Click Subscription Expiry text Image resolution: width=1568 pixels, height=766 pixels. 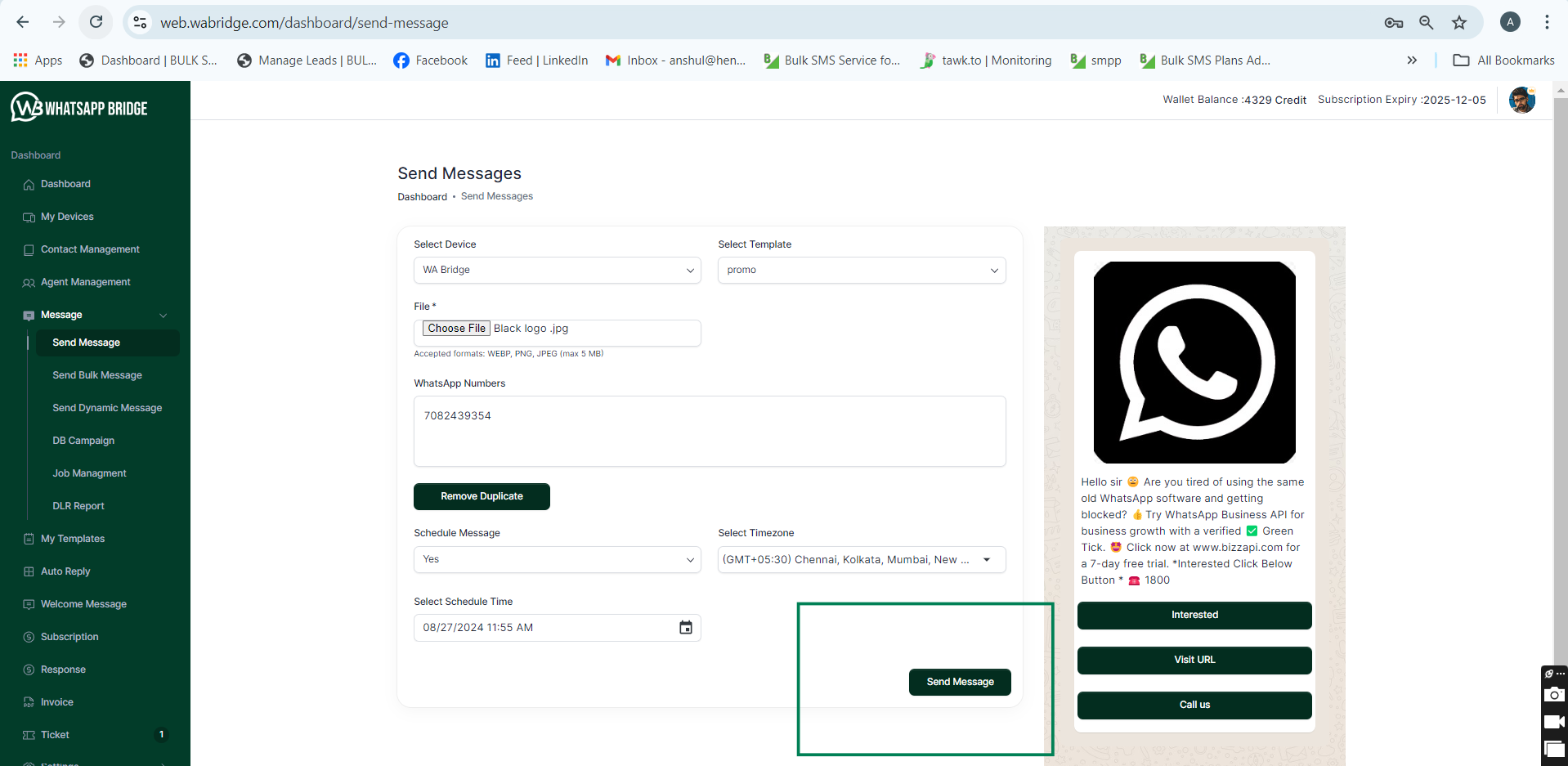click(1402, 100)
